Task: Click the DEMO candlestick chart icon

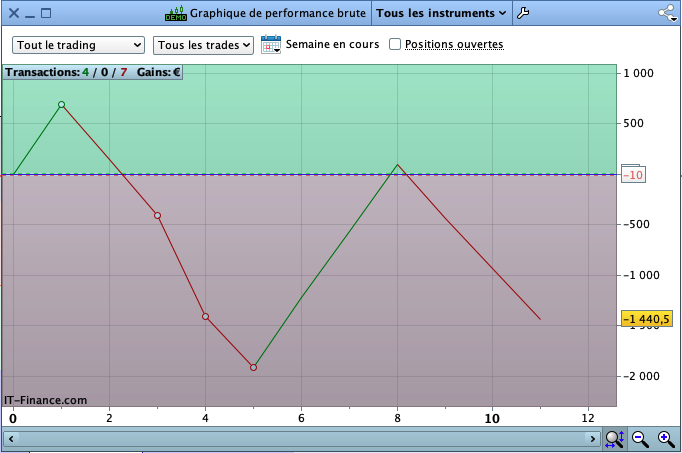Action: (x=176, y=13)
